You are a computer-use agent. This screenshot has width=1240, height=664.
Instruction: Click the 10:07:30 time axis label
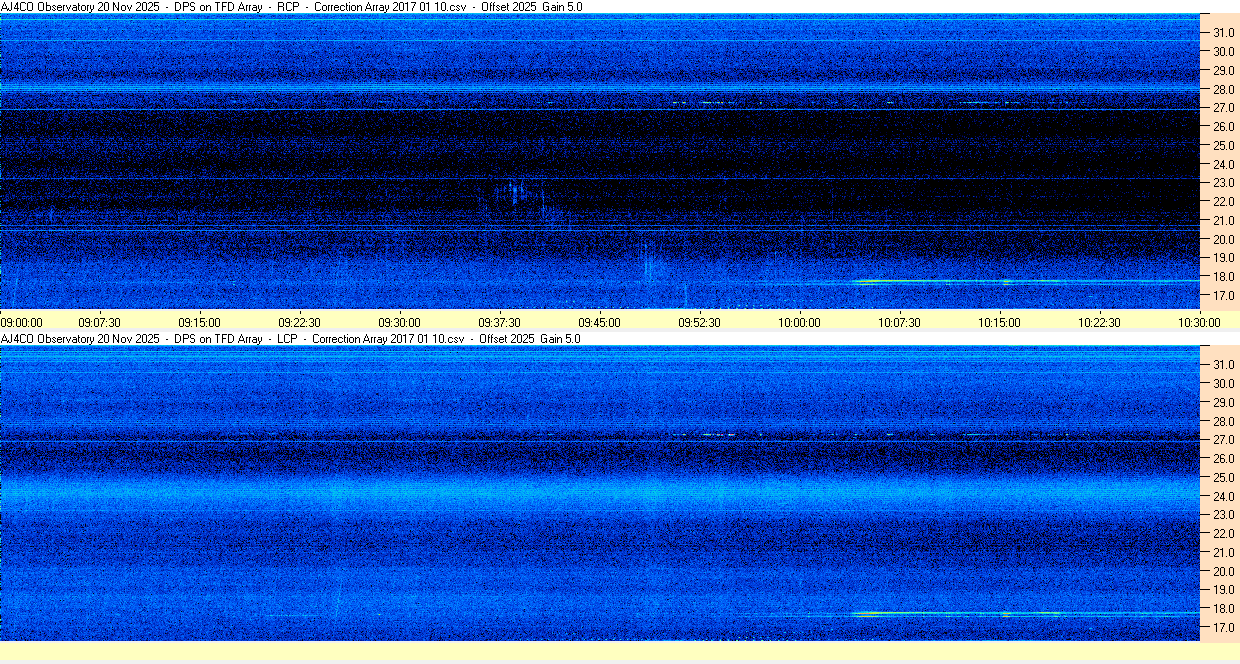(x=900, y=322)
